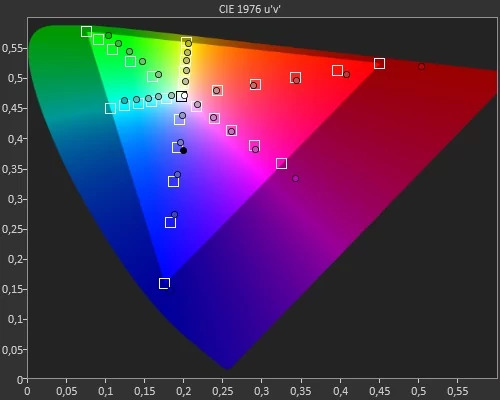Click the y-axis label 0,1
This screenshot has width=500, height=400.
[15, 319]
